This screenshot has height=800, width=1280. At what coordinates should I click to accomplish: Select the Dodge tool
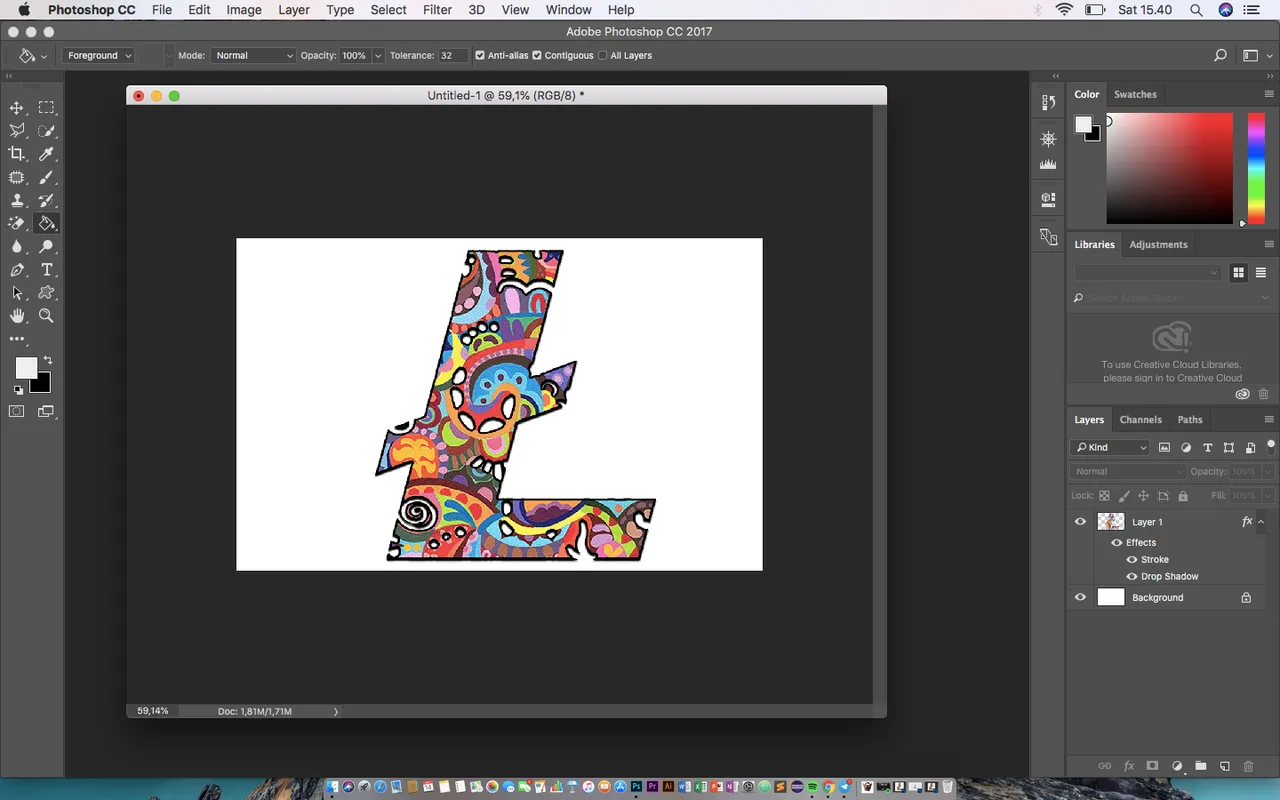tap(46, 246)
